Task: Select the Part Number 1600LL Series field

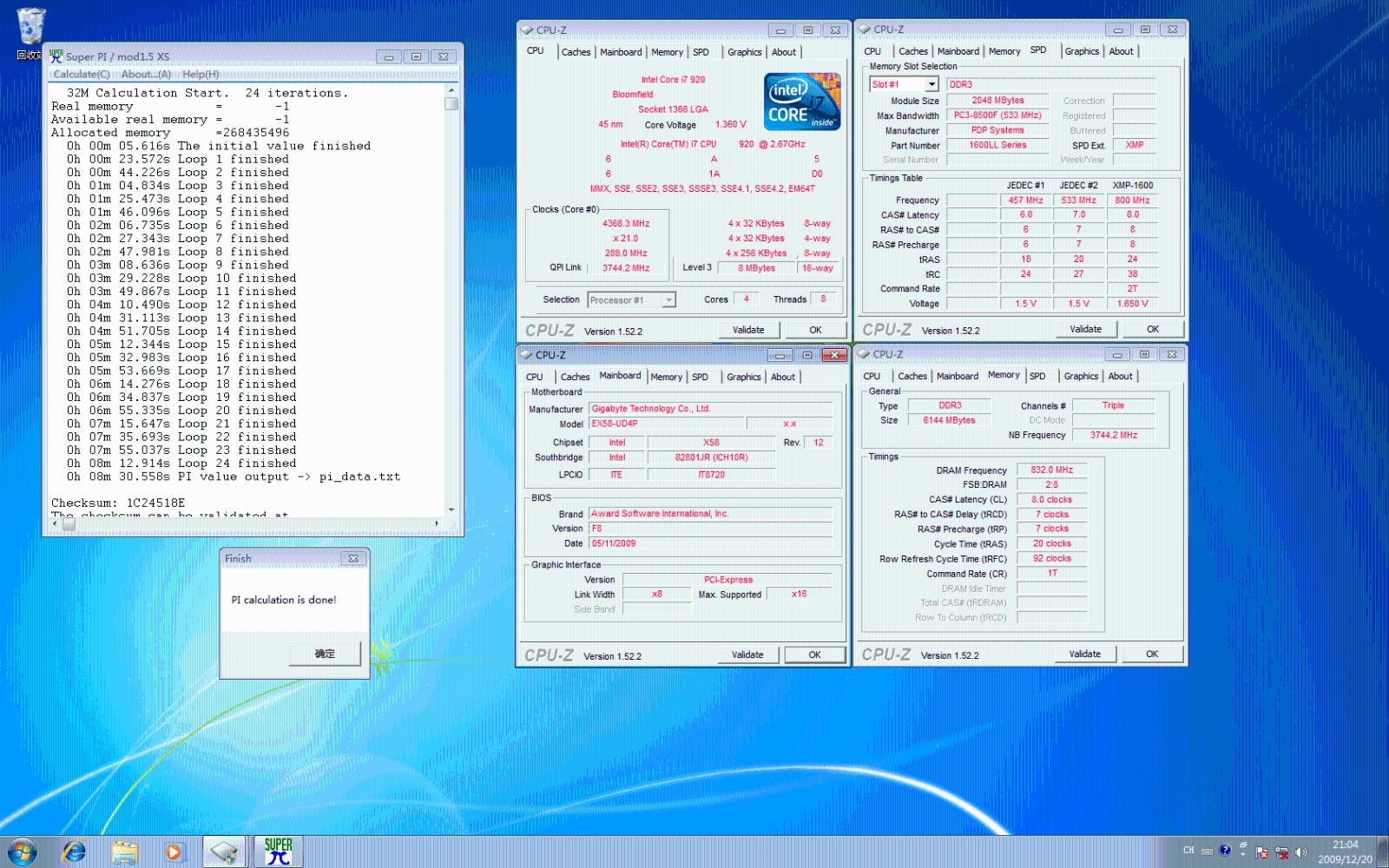Action: [x=997, y=145]
